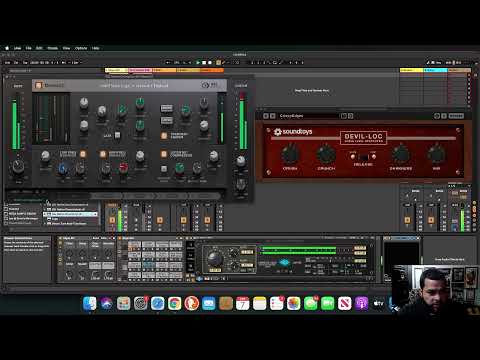Viewport: 480px width, 360px height.
Task: Click the yellow clip in the first track
Action: (116, 70)
